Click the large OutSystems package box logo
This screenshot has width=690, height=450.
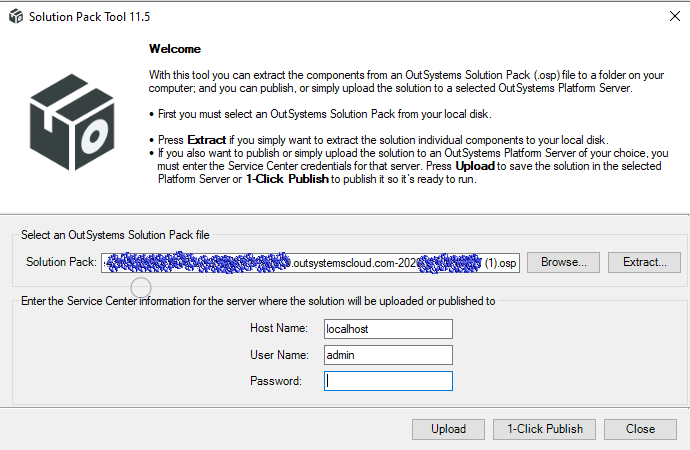pos(72,122)
